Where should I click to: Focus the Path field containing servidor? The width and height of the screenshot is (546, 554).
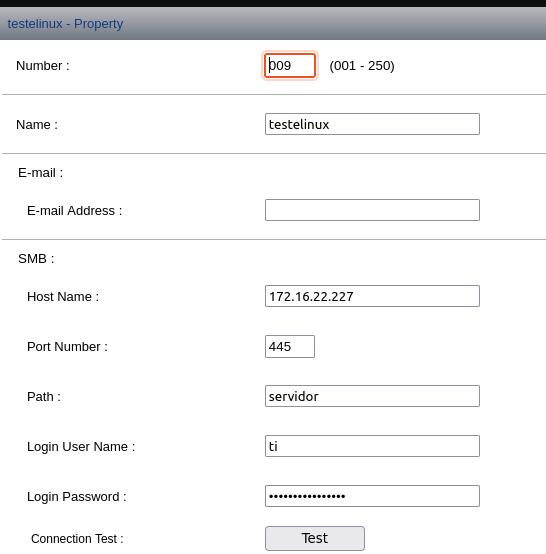[x=372, y=396]
